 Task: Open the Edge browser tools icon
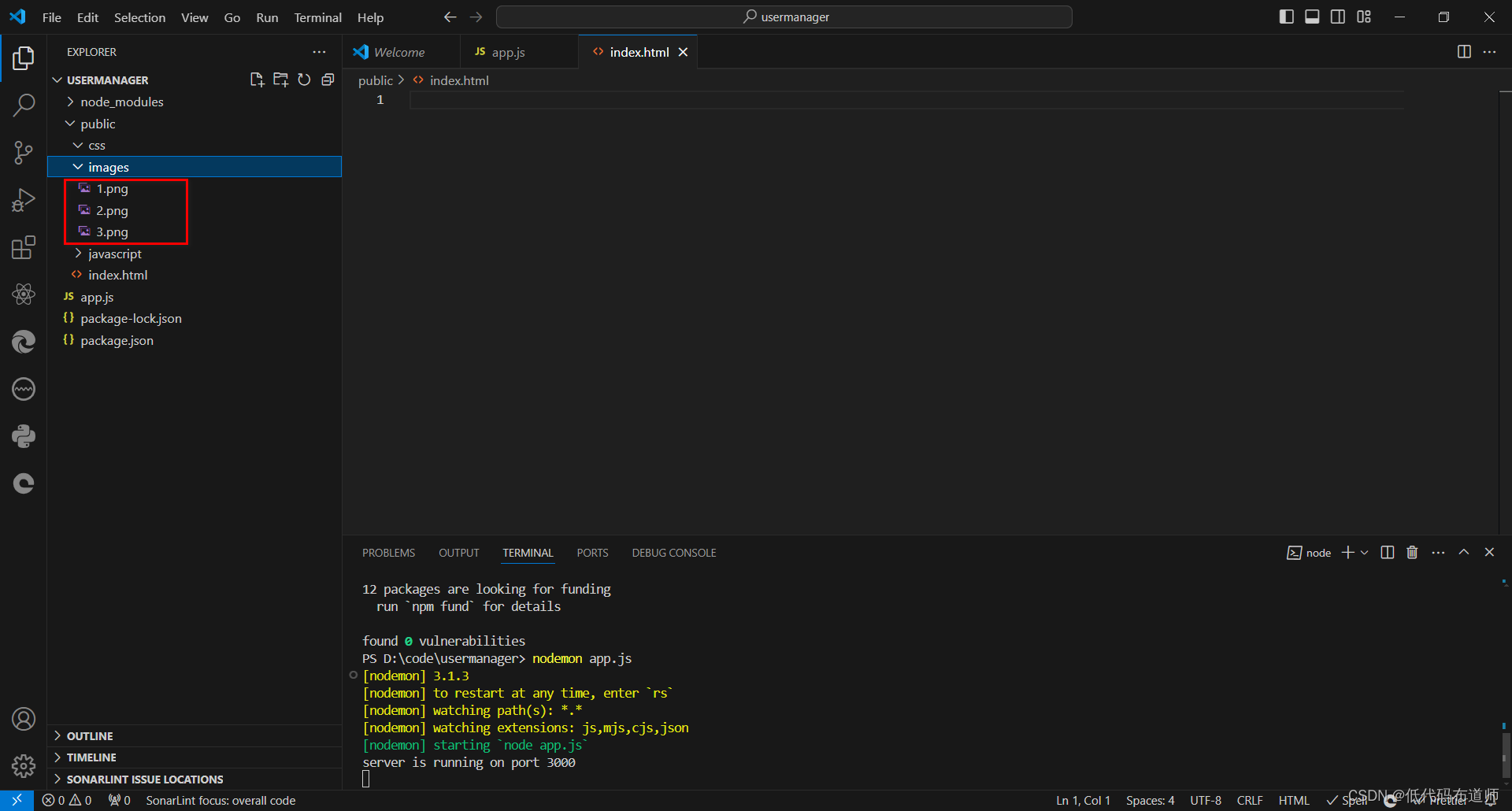point(24,342)
